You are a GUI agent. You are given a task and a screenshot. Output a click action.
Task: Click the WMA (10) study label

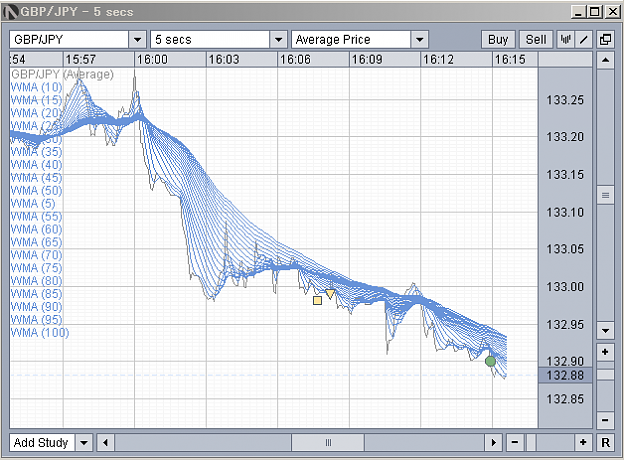point(37,87)
